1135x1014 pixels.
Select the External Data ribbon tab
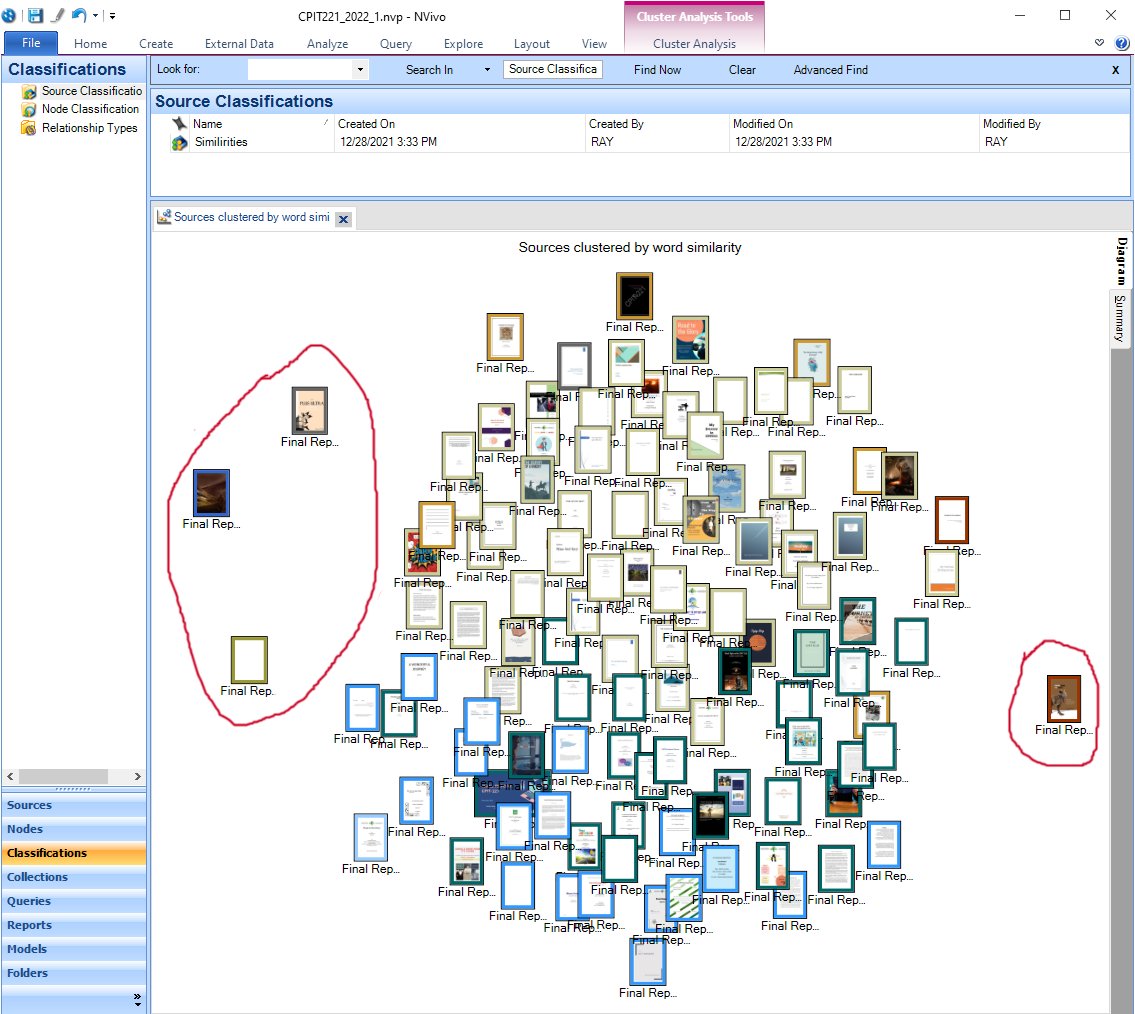[239, 43]
